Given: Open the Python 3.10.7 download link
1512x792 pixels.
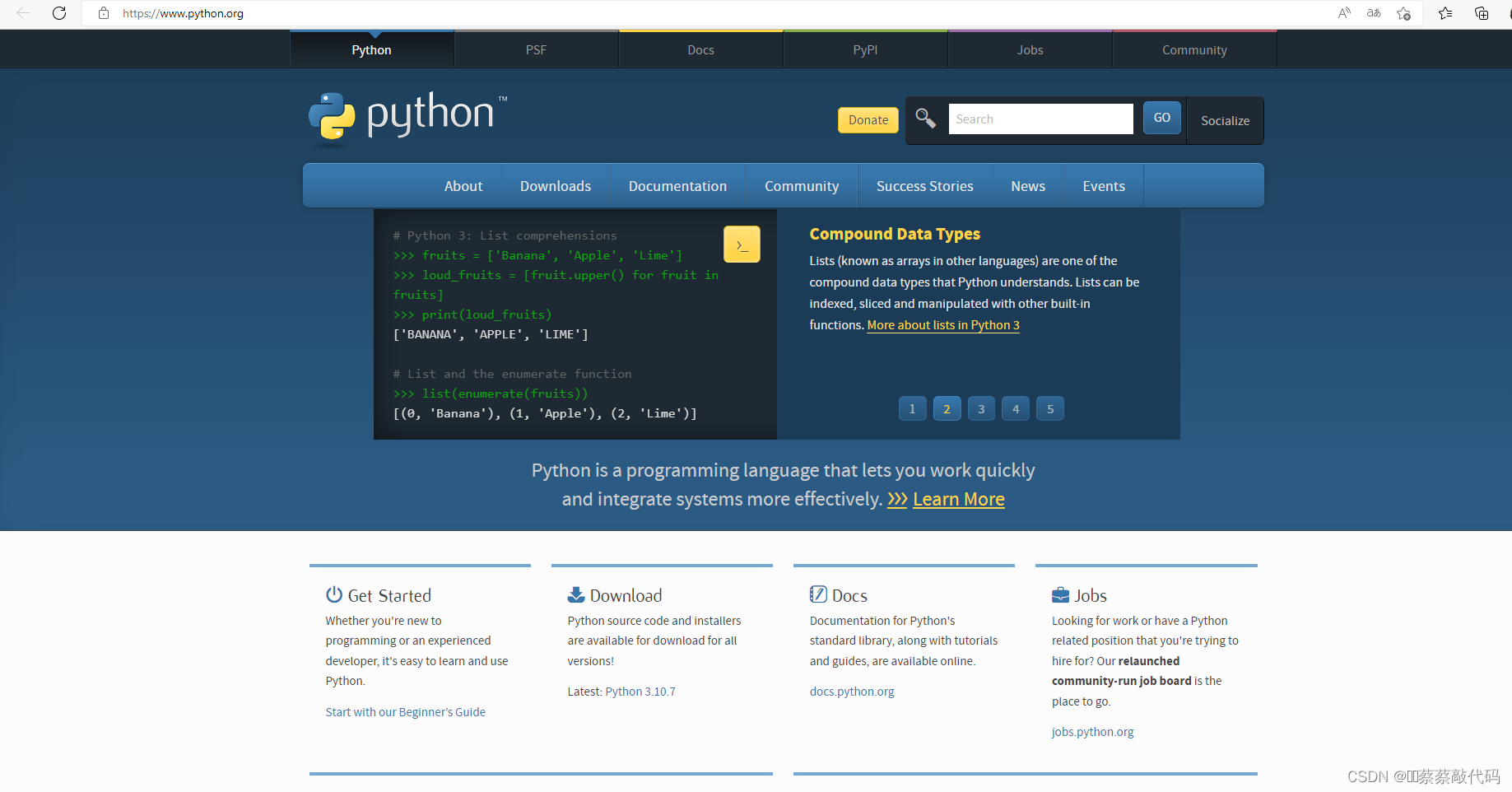Looking at the screenshot, I should pos(640,692).
